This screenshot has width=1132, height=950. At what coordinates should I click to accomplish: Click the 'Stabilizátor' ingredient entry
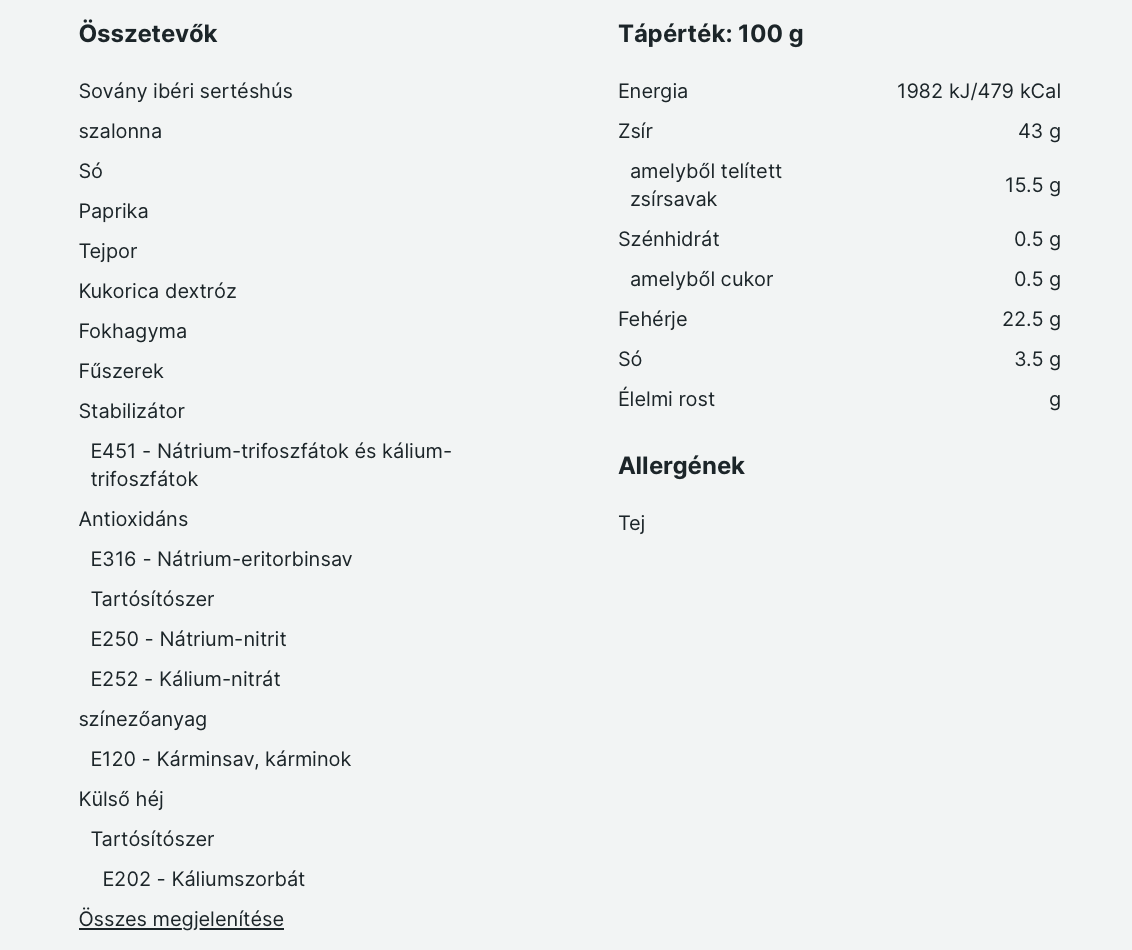132,411
